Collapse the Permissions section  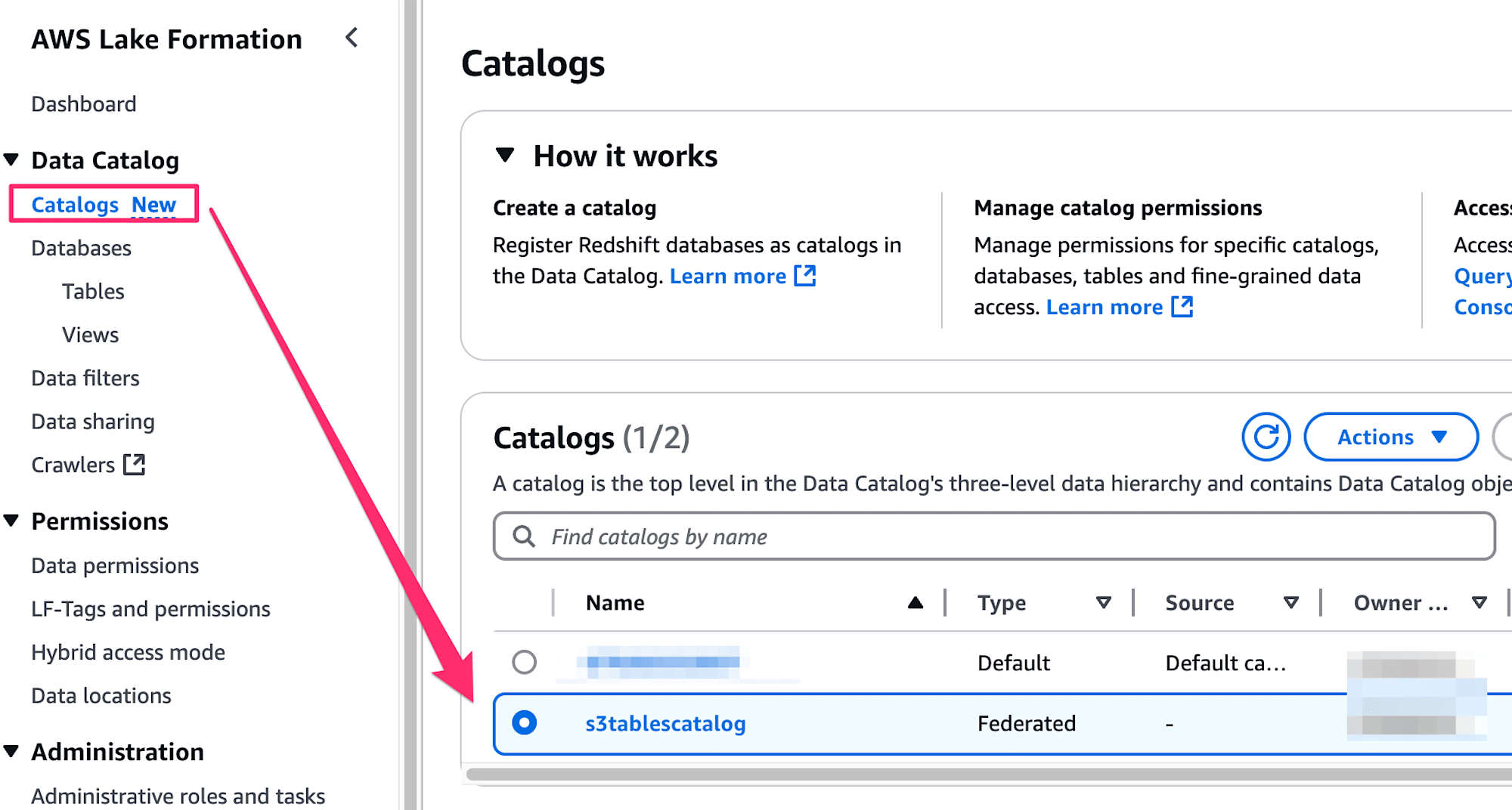pos(11,521)
